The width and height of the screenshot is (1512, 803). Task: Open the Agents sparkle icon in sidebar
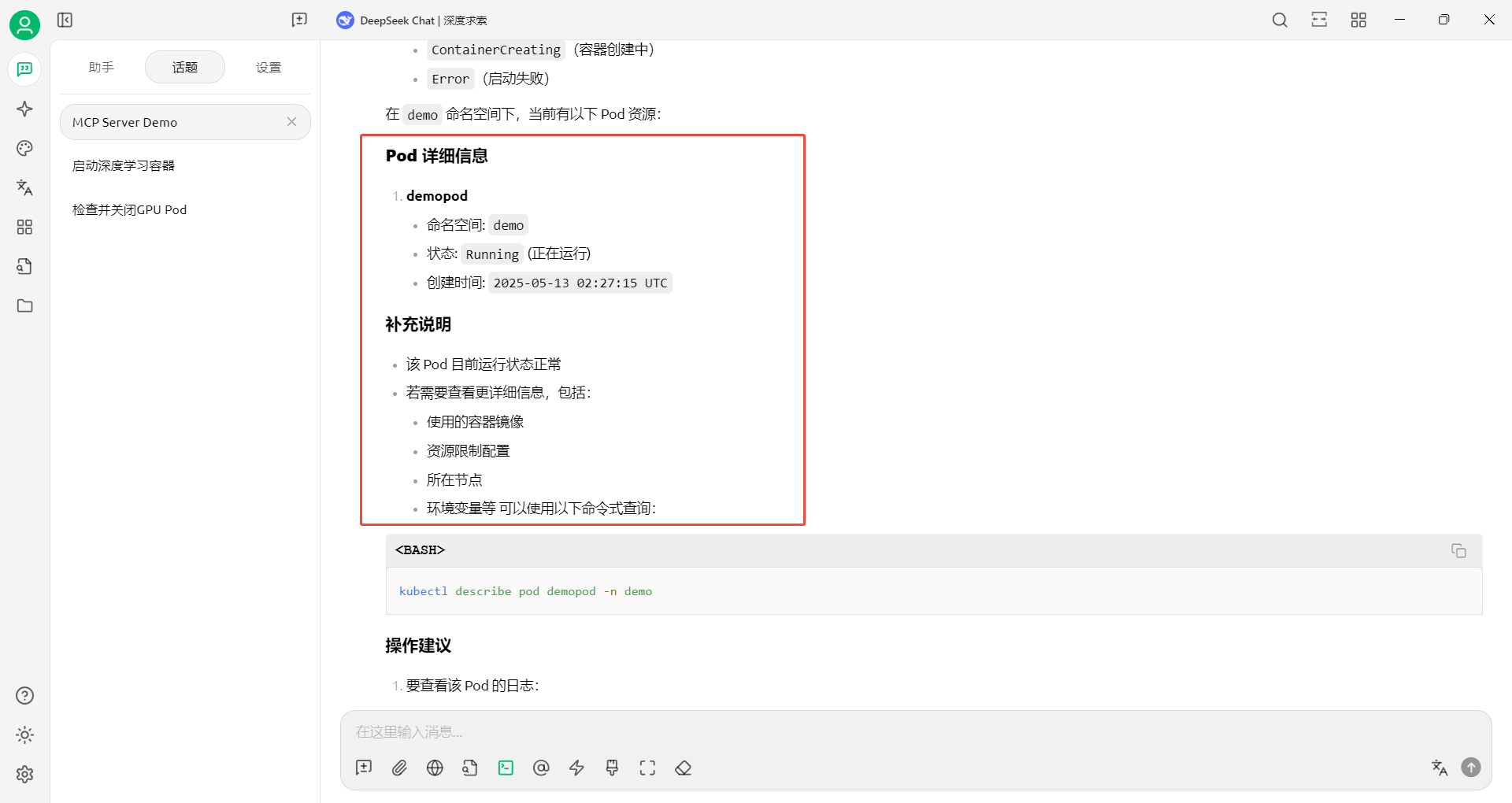[x=24, y=109]
